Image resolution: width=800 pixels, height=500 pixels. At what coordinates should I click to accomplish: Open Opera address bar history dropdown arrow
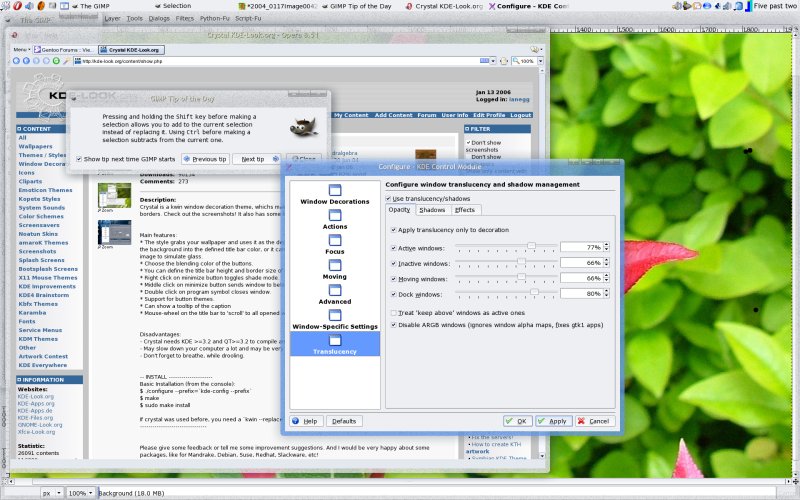[x=493, y=61]
